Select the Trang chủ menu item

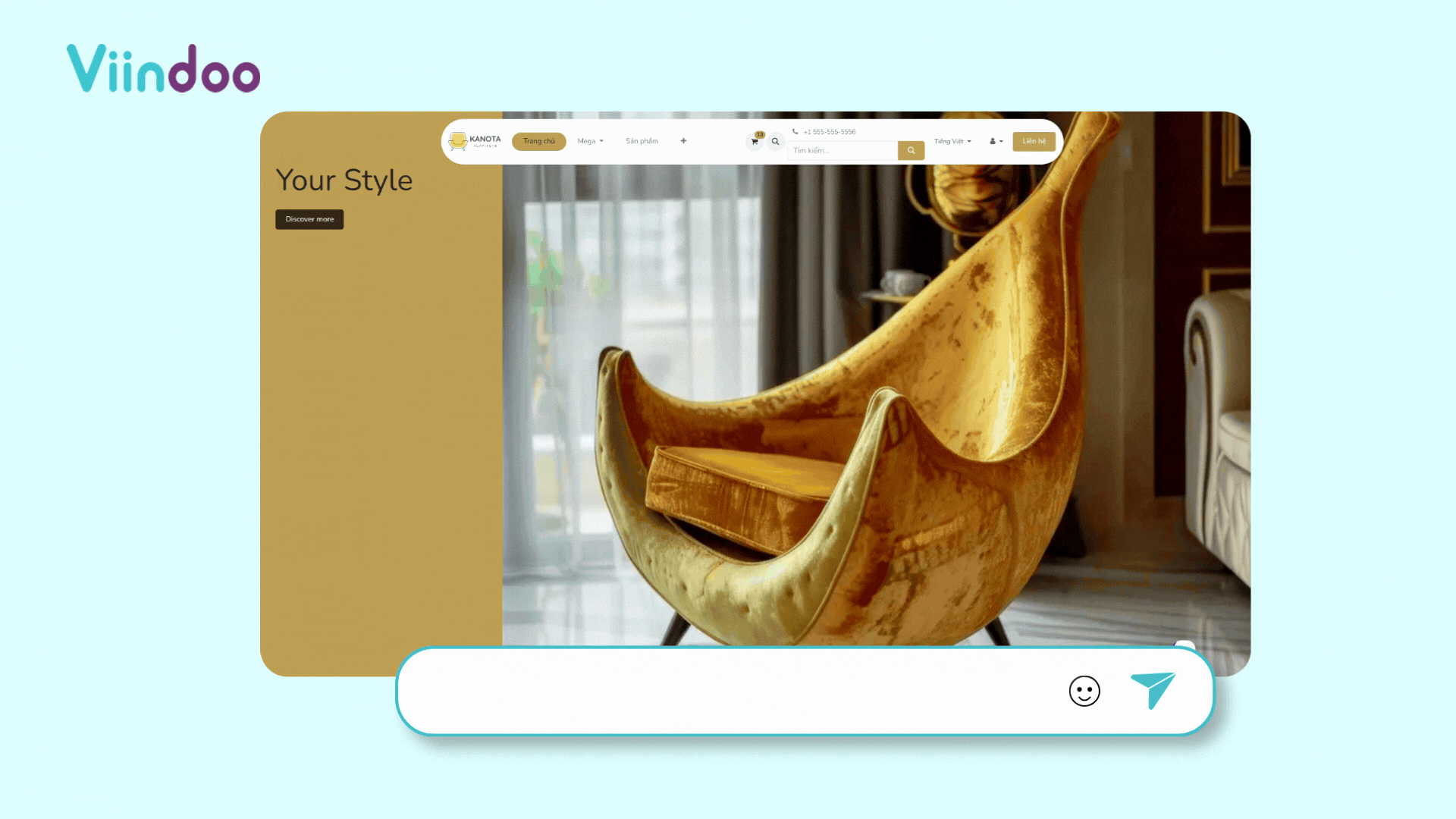[538, 142]
